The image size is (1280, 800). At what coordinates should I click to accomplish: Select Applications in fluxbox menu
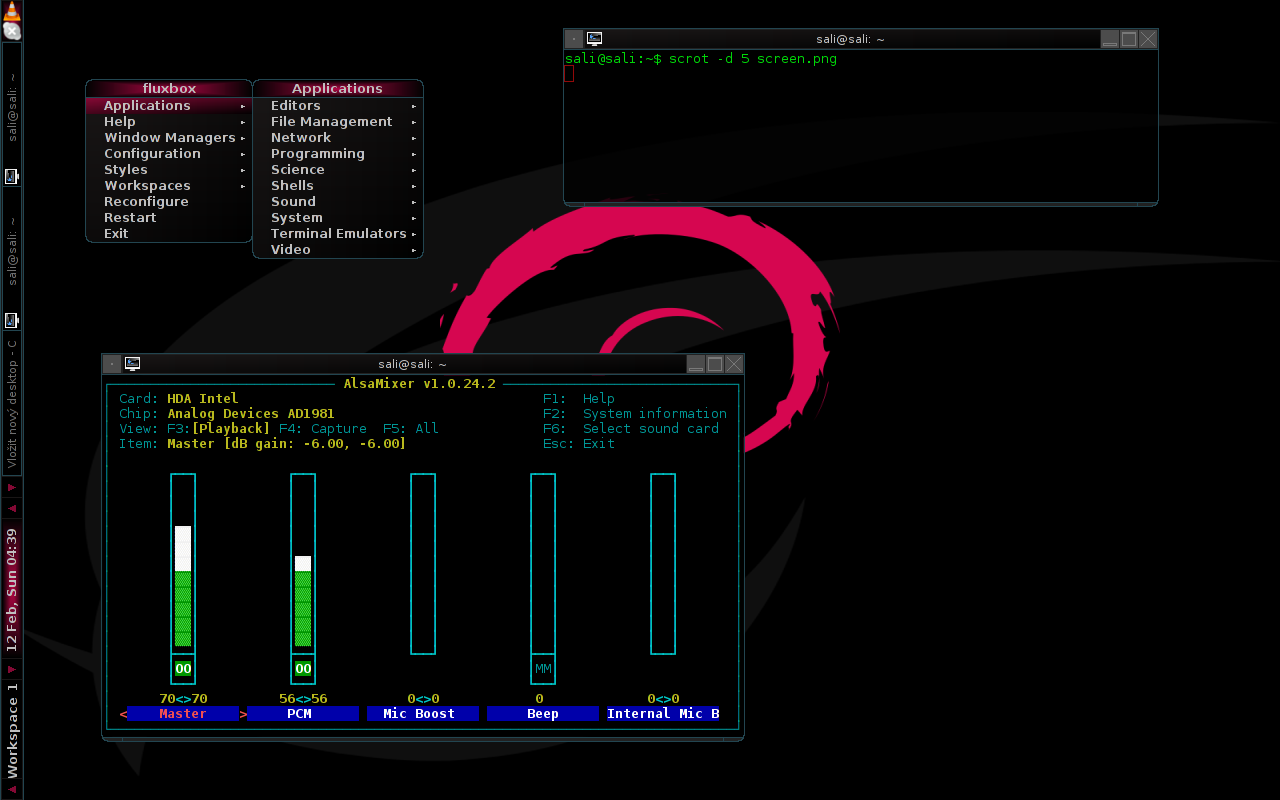(169, 105)
